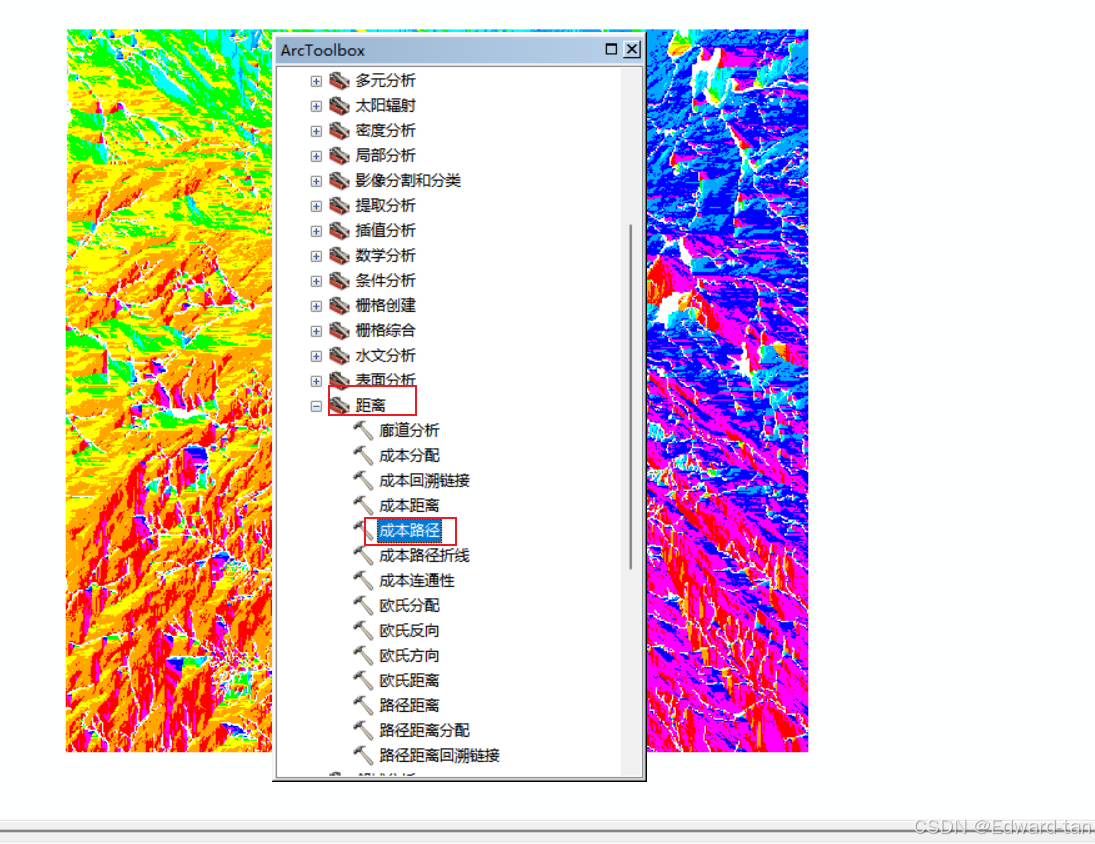Screen dimensions: 1095x844
Task: Expand the 太阳辐射 toolset
Action: pos(316,107)
